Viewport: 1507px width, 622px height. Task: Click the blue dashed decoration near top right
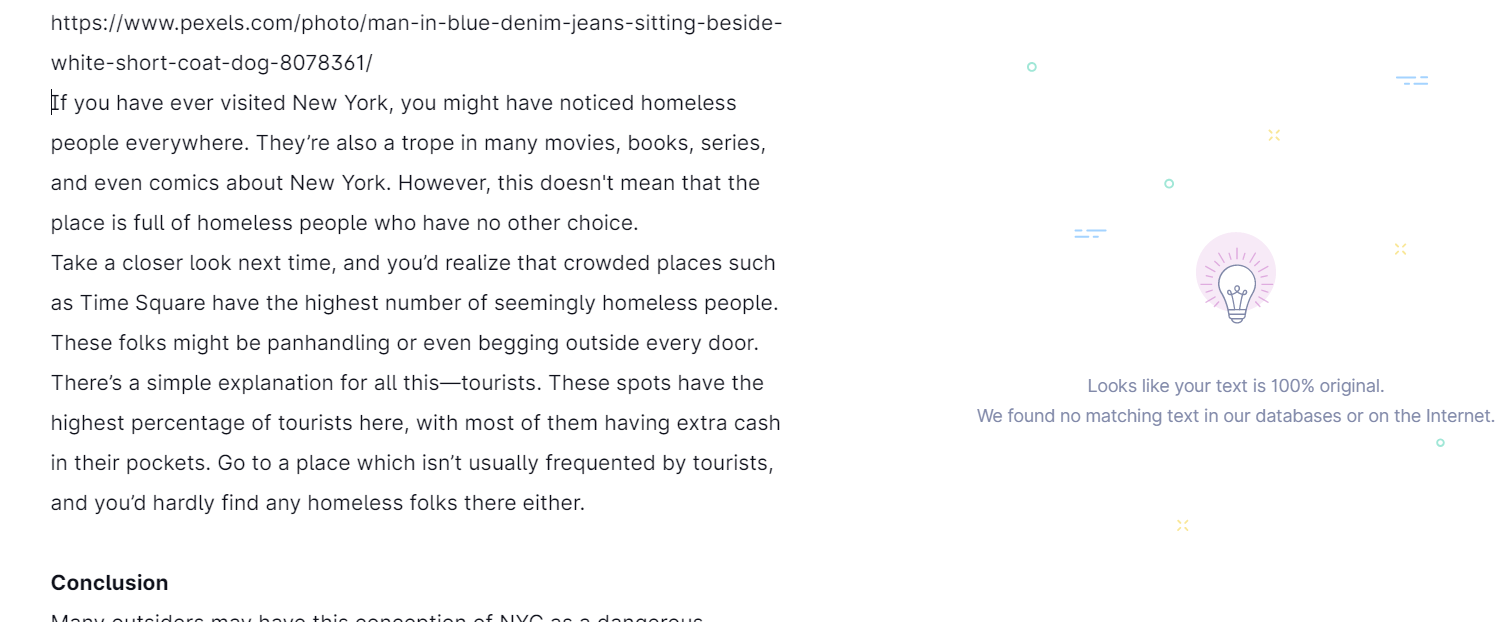pyautogui.click(x=1412, y=80)
